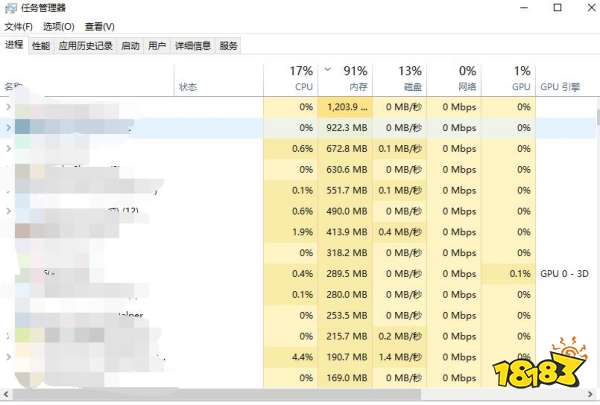Select the 190.7 MB memory cell
This screenshot has width=600, height=405.
(x=345, y=357)
